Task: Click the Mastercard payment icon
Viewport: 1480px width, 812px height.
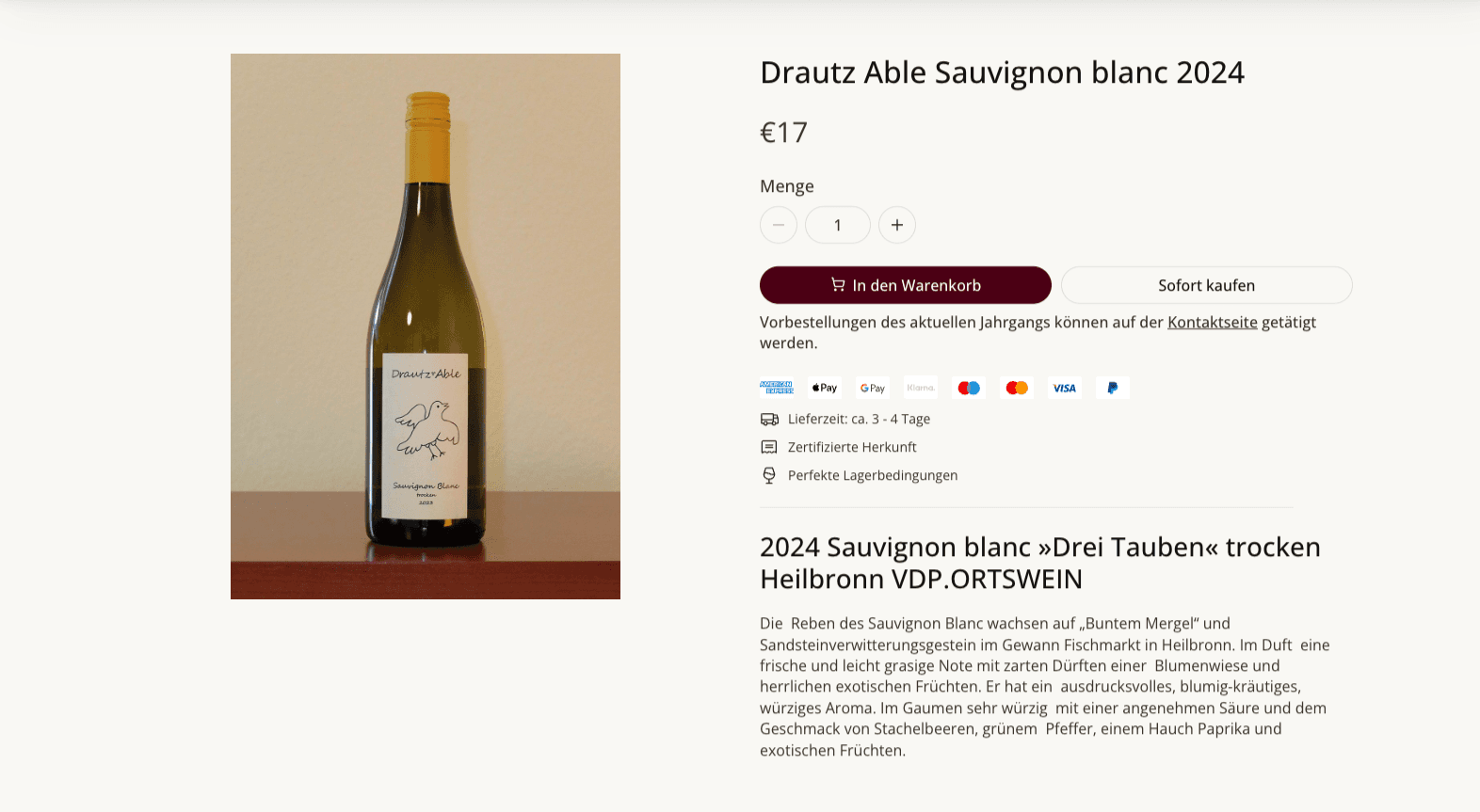Action: [1017, 388]
